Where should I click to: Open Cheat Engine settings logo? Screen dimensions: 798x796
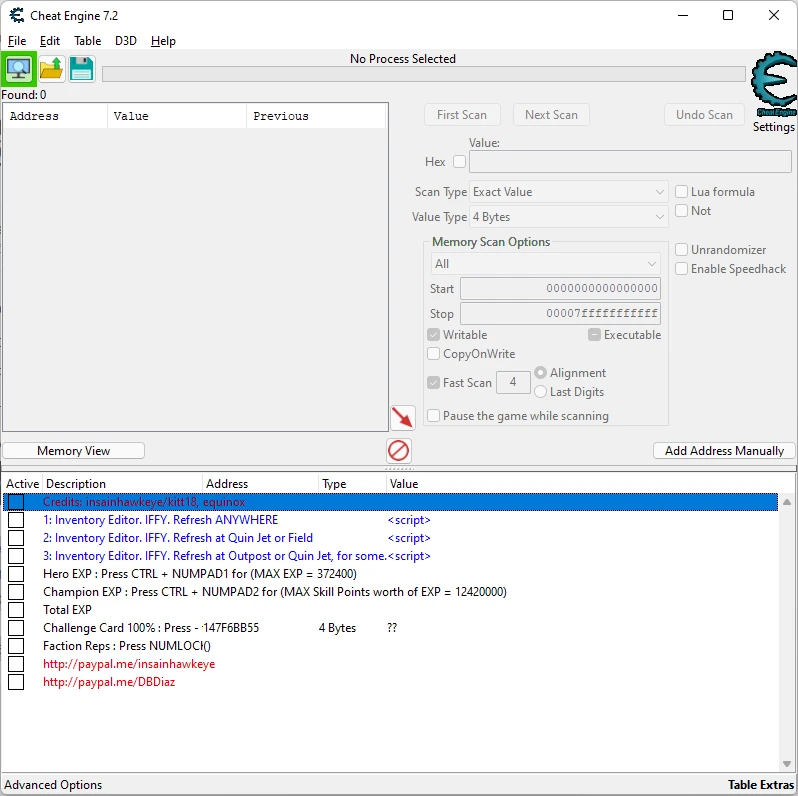(x=774, y=84)
